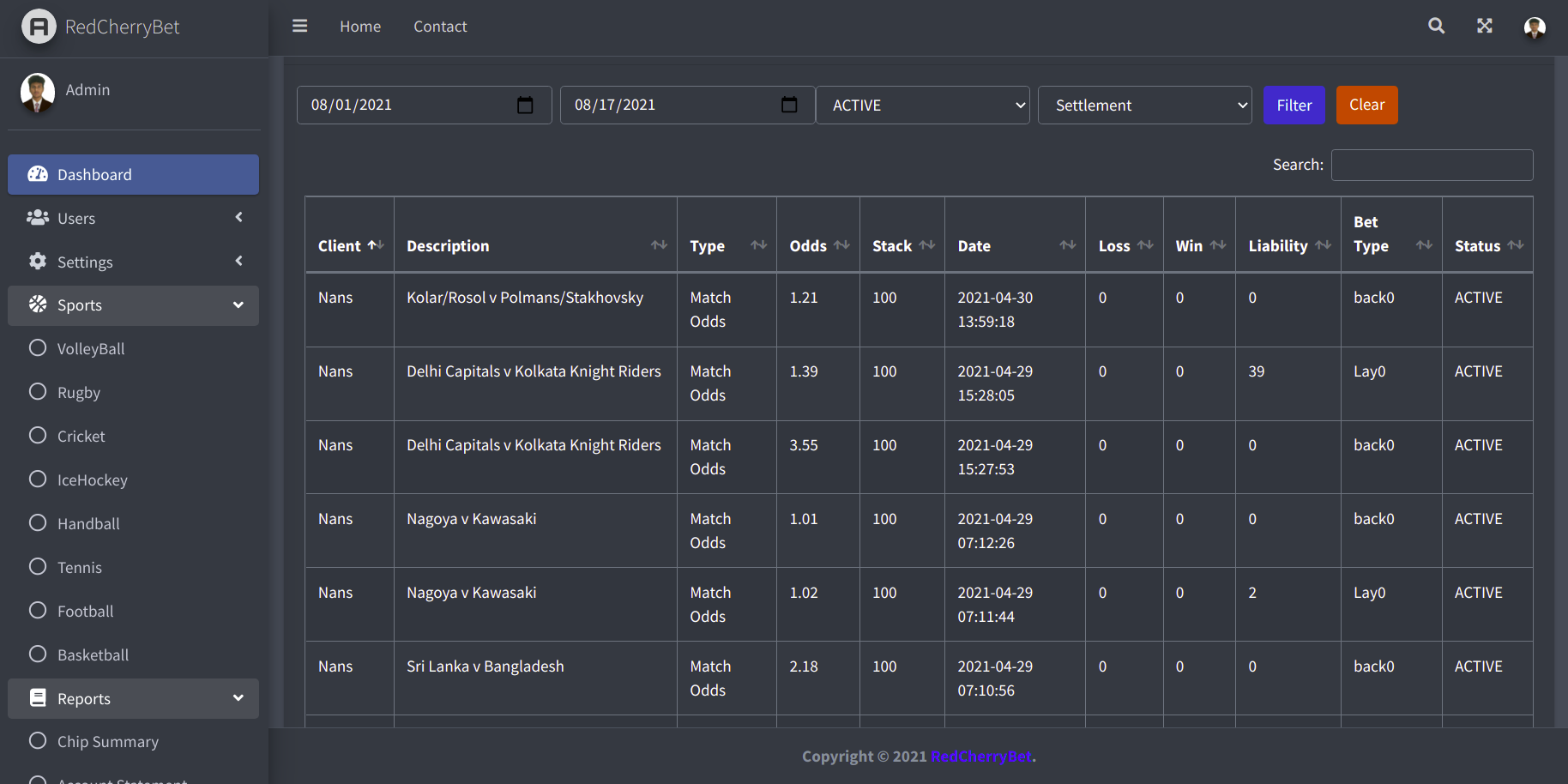Sort table by Description column arrows
The width and height of the screenshot is (1568, 784).
point(659,245)
